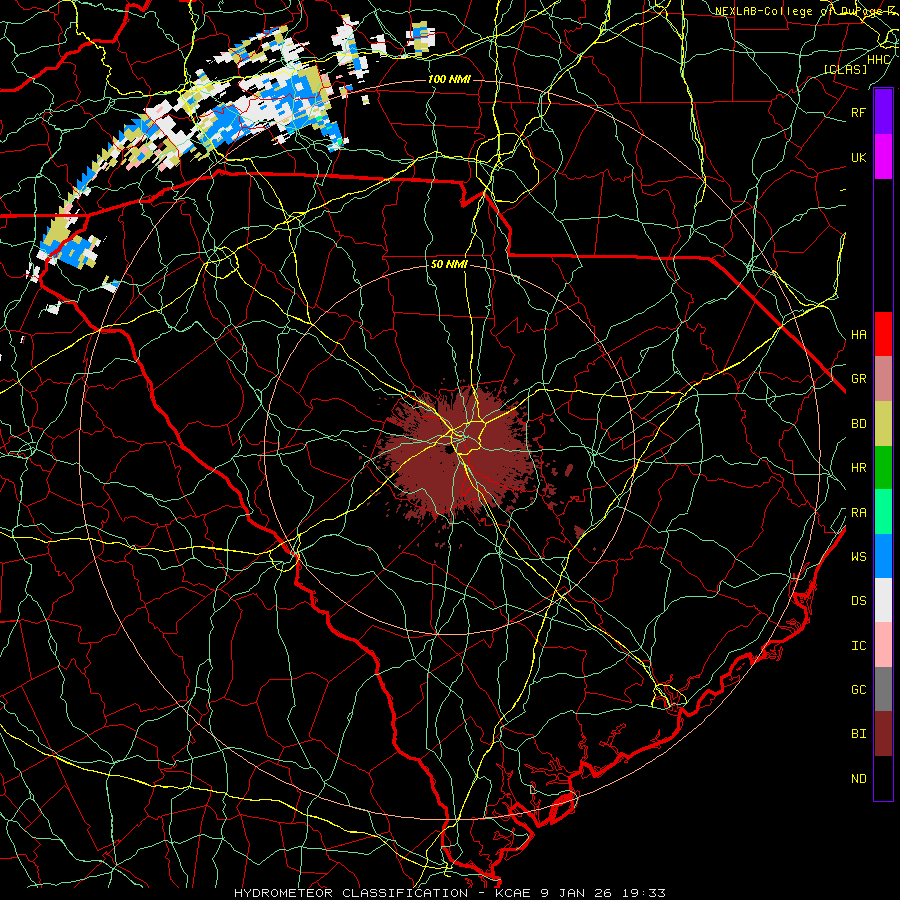The width and height of the screenshot is (900, 900).
Task: Click the UK magenta legend swatch
Action: click(883, 157)
